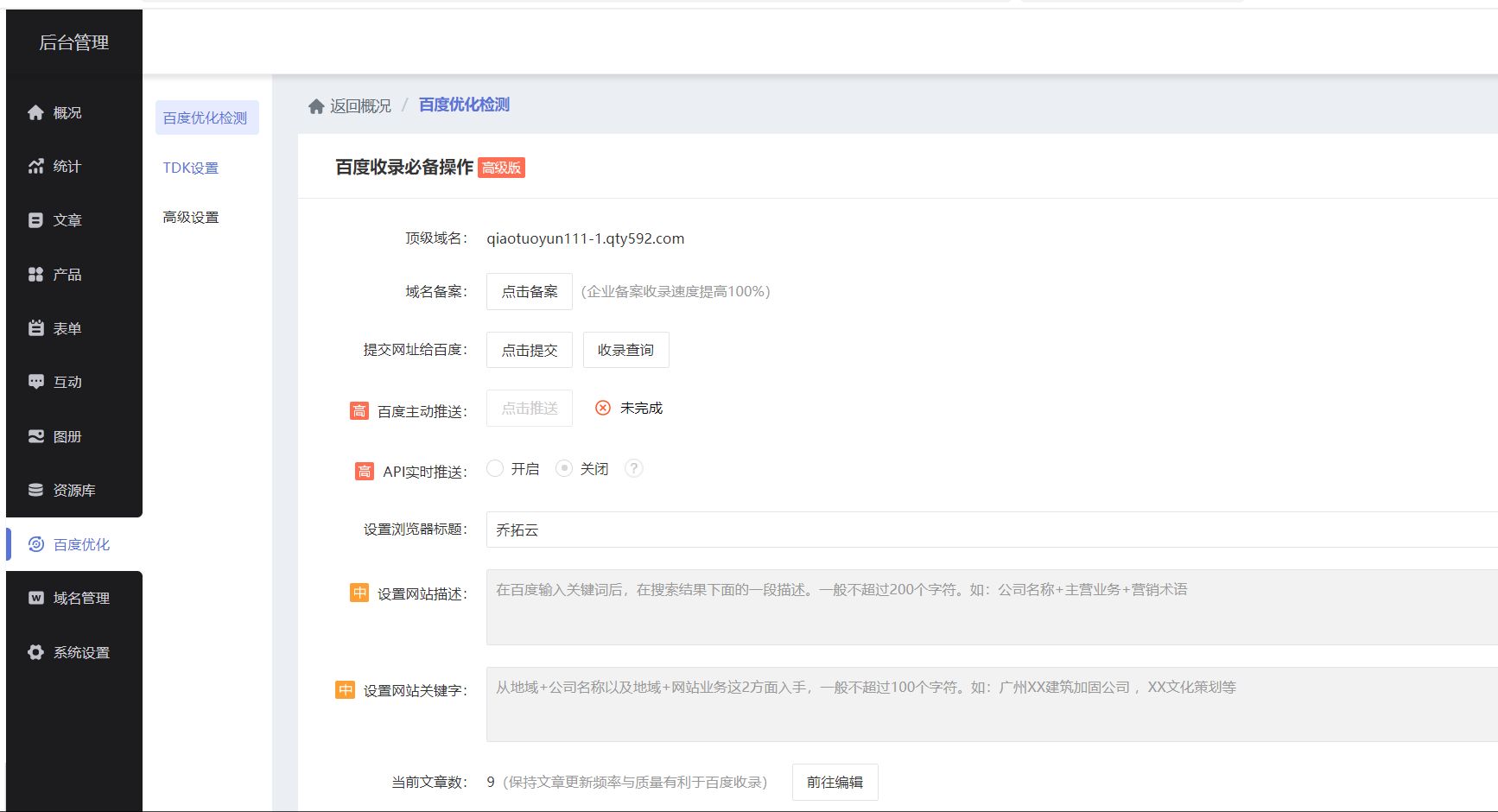
Task: Click the 点击提交 button
Action: pyautogui.click(x=530, y=350)
